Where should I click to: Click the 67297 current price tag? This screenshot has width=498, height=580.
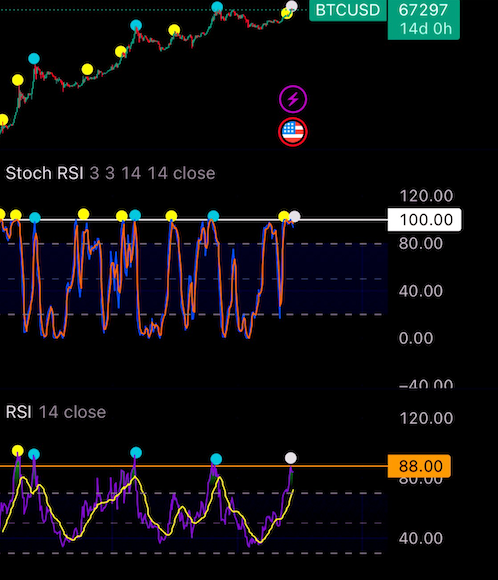[424, 18]
